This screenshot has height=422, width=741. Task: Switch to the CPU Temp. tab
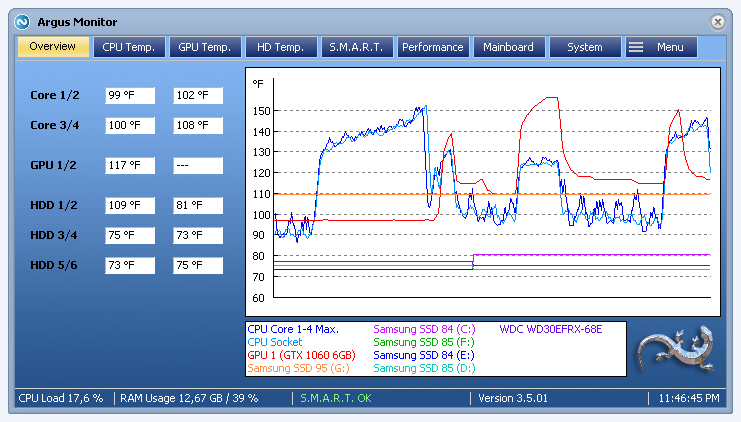click(129, 47)
